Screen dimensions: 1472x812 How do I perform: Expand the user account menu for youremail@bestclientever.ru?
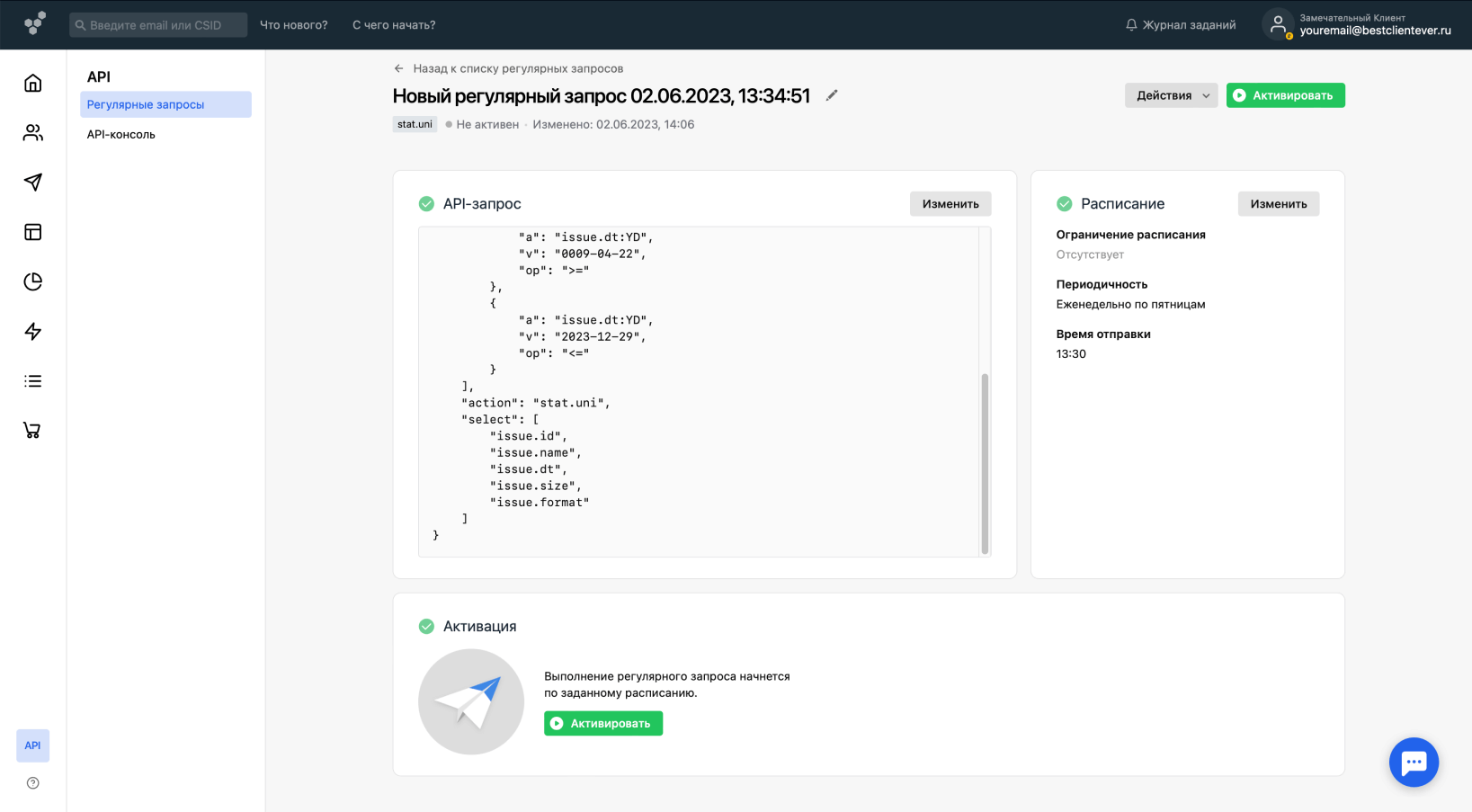1358,24
